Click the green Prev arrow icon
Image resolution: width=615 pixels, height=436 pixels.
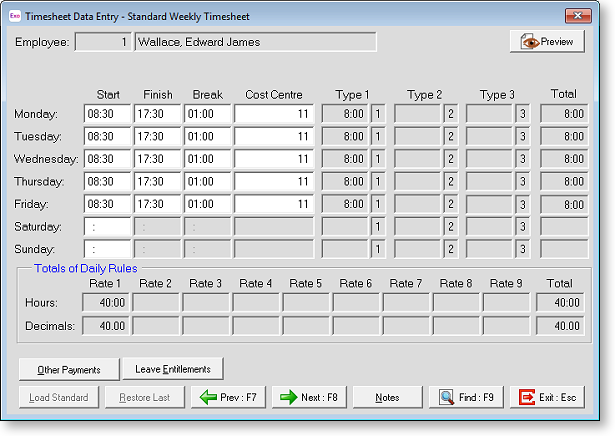[208, 398]
